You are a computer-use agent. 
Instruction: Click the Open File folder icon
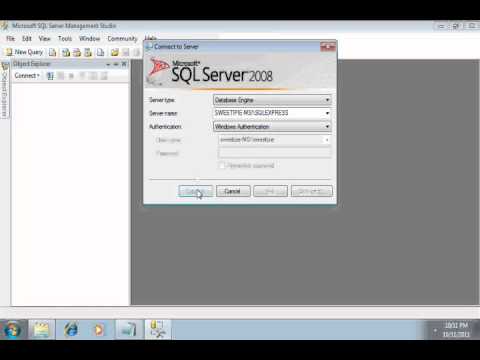click(x=115, y=52)
